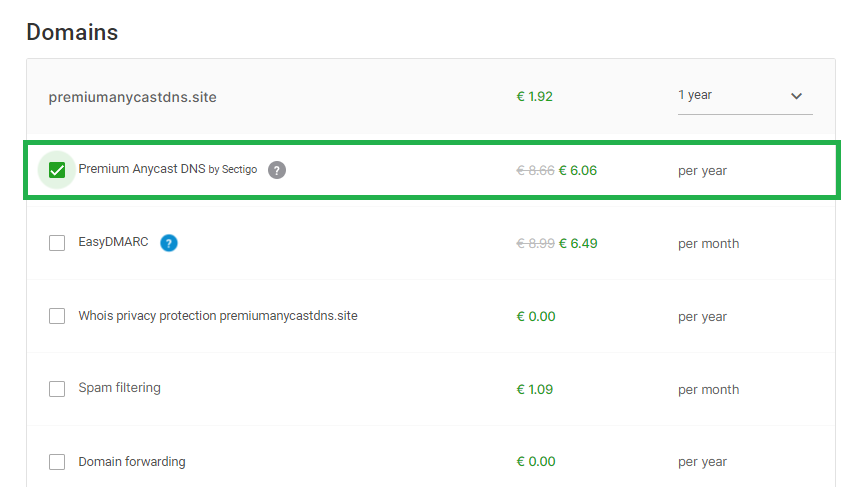Image resolution: width=863 pixels, height=487 pixels.
Task: Click the struck-through € 8.99 price
Action: tap(536, 243)
